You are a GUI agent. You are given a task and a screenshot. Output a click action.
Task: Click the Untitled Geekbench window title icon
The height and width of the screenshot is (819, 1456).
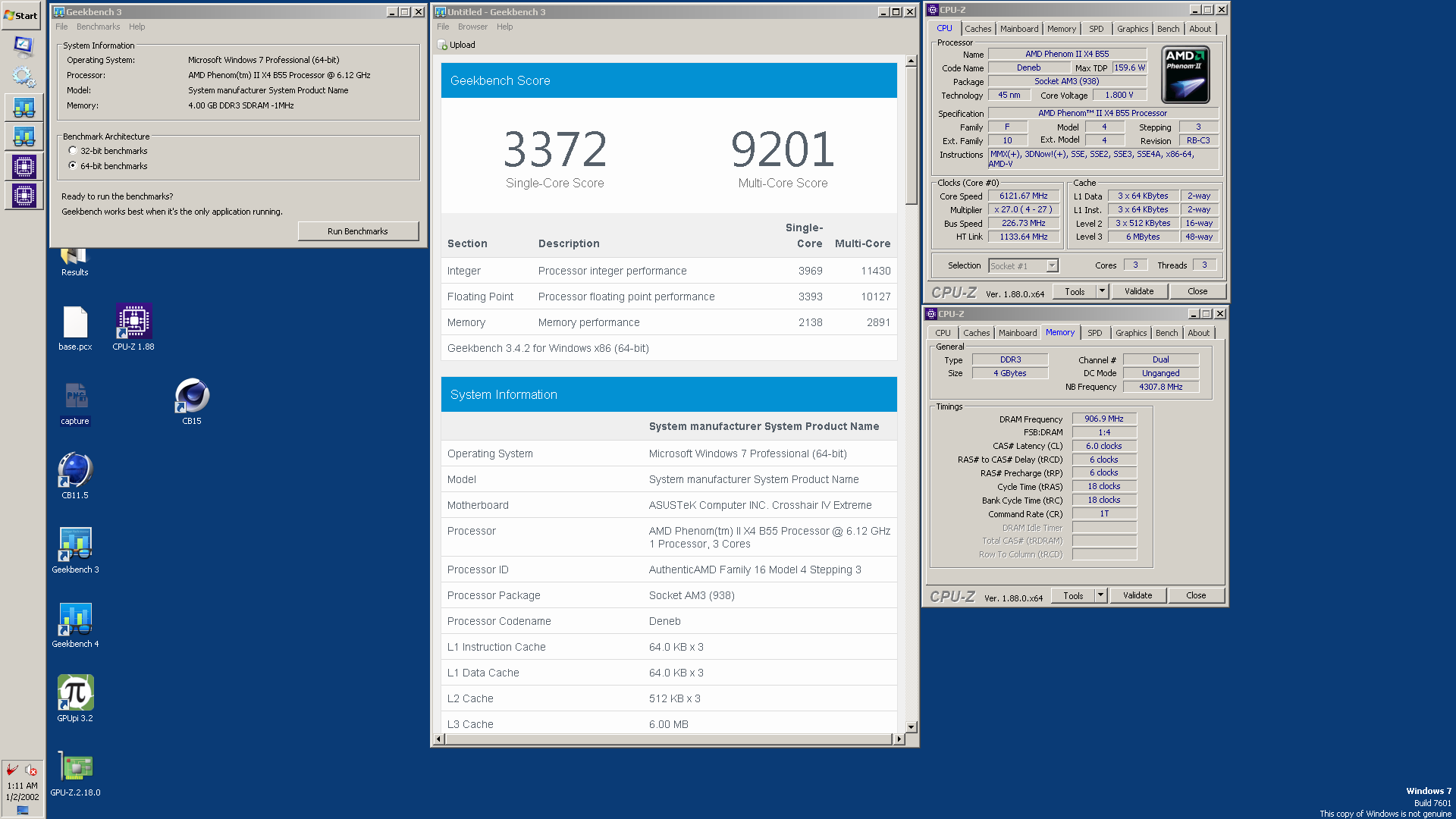441,11
